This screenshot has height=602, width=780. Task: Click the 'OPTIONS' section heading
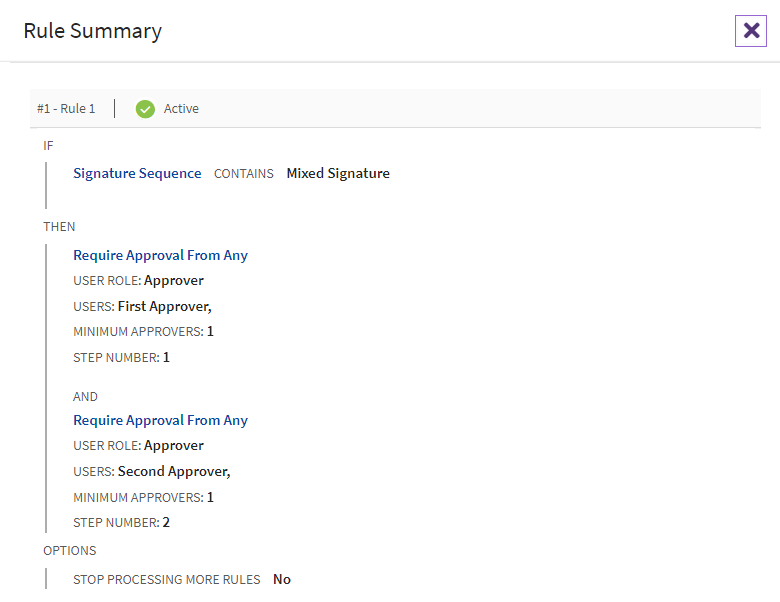69,551
